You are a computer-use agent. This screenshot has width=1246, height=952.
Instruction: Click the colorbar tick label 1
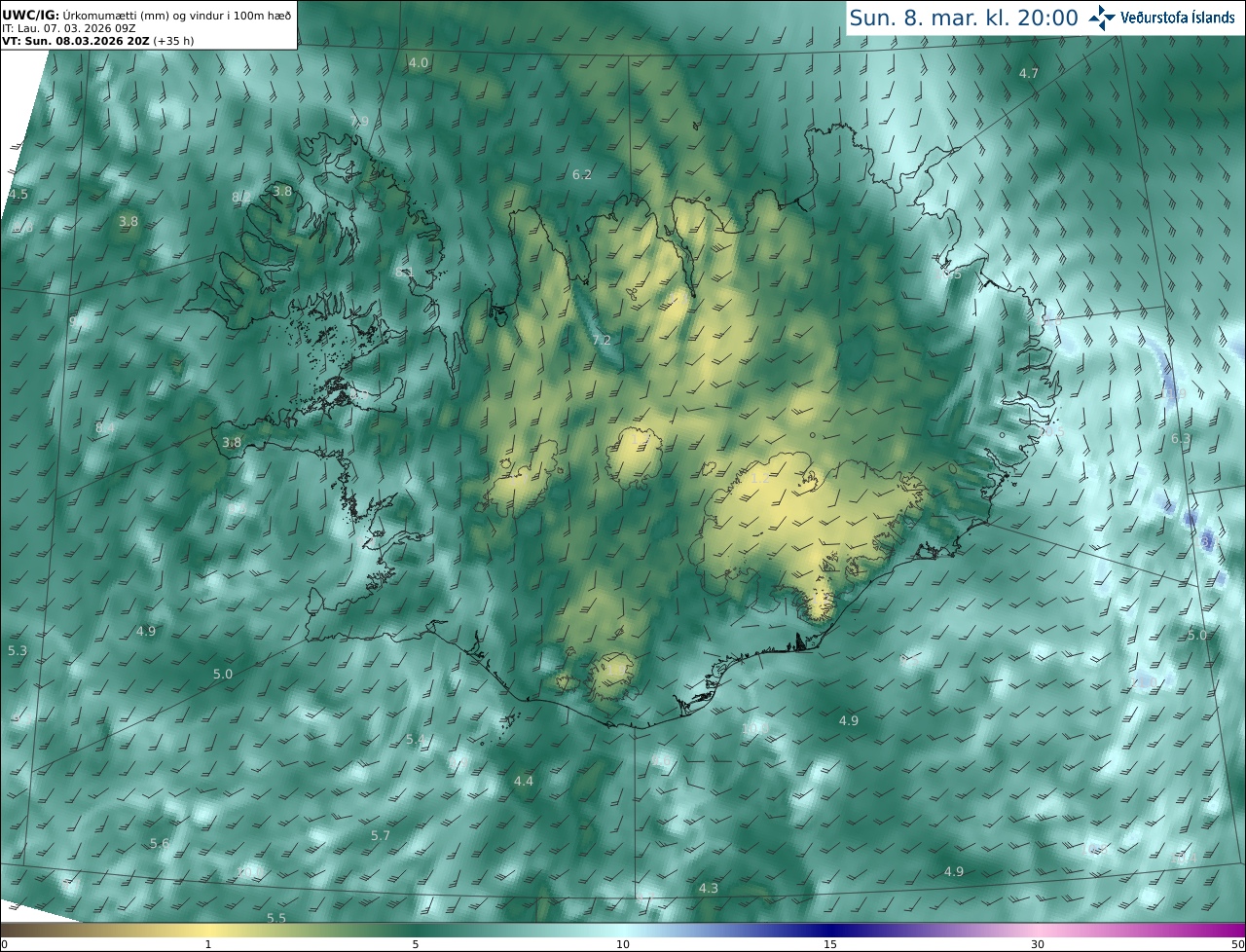(208, 944)
